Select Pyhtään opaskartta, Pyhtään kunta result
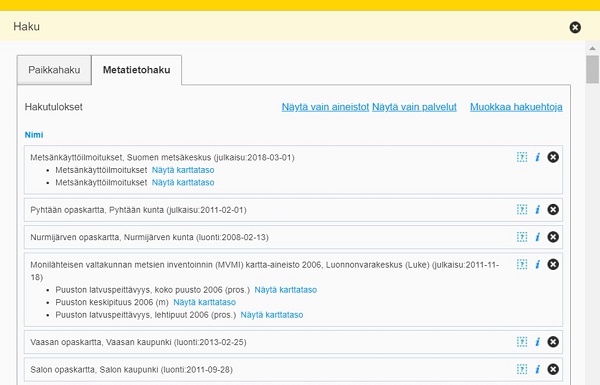Screen dimensions: 600x385 [x=138, y=210]
